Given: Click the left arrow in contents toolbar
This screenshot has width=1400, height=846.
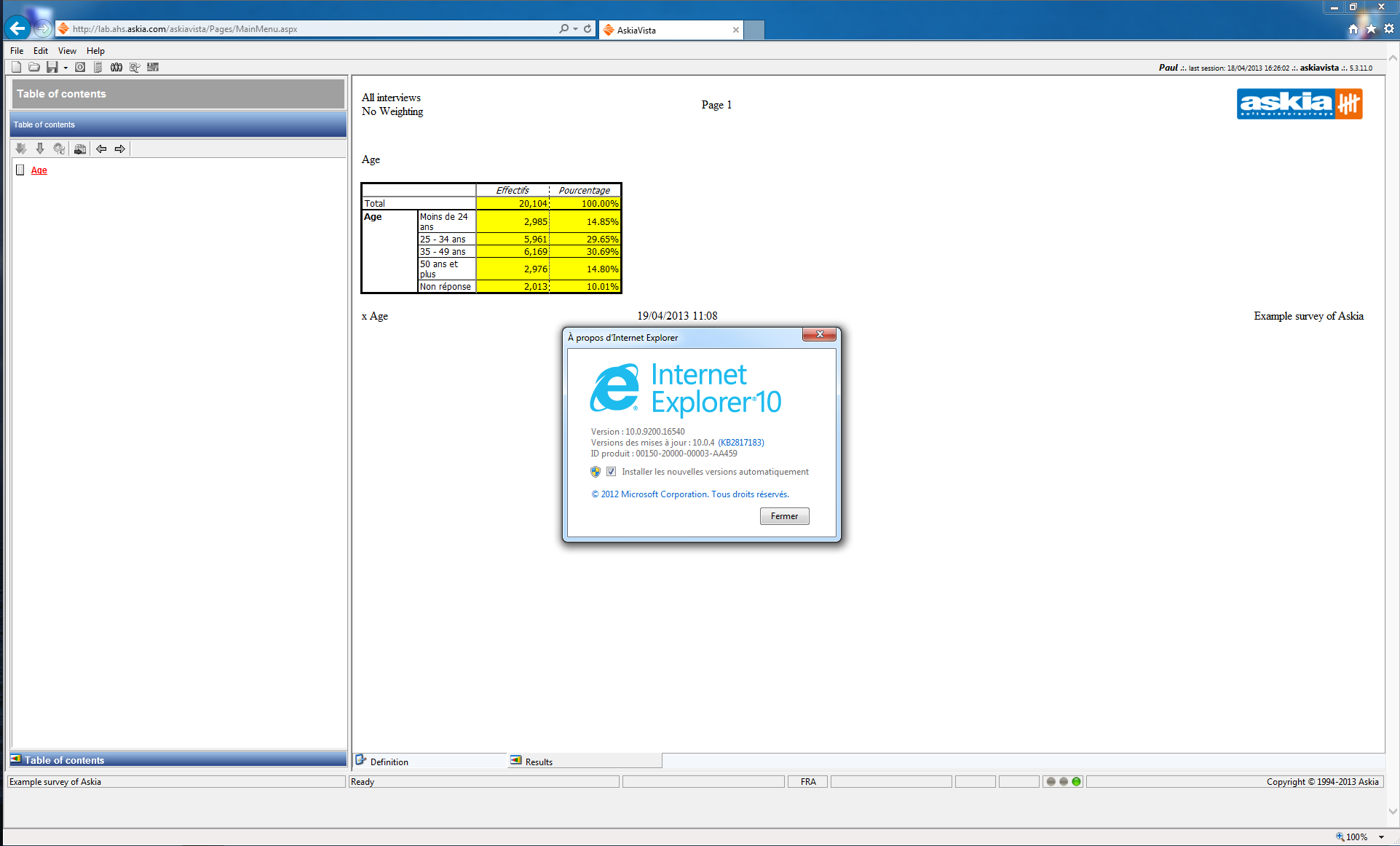Looking at the screenshot, I should point(101,149).
